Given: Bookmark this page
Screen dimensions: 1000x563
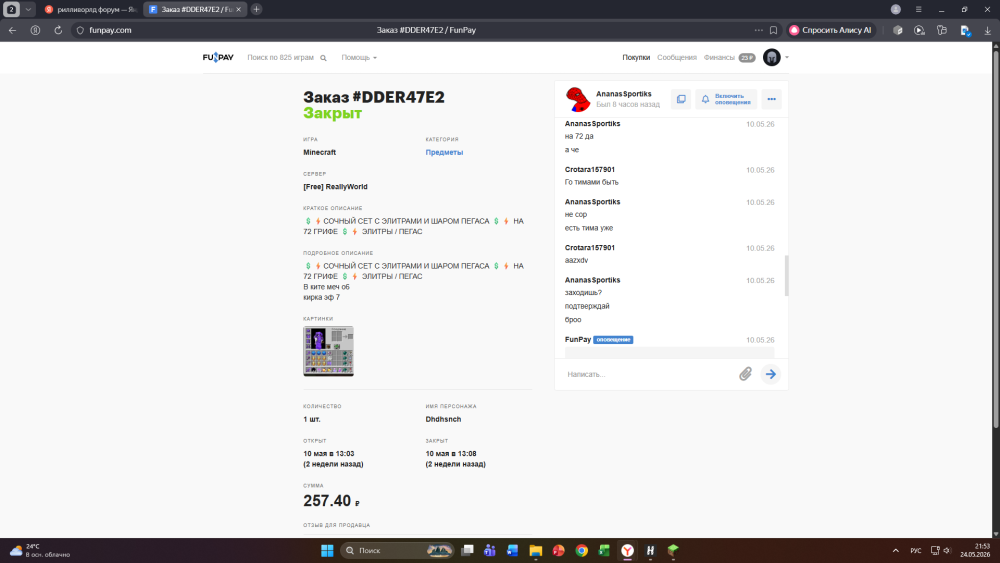Looking at the screenshot, I should pos(774,30).
